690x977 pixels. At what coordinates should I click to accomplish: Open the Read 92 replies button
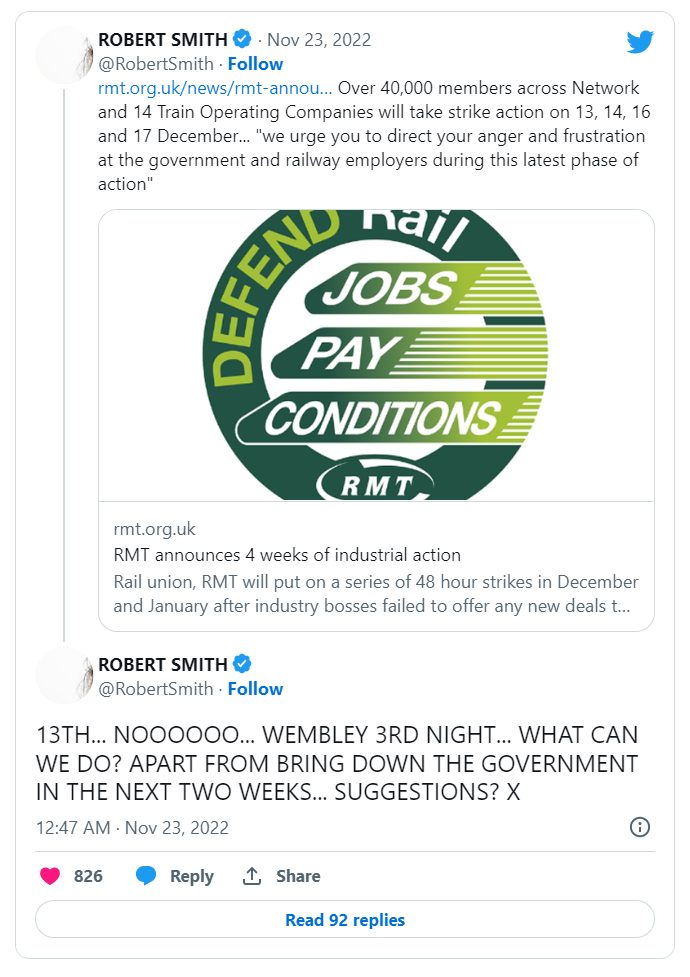click(345, 920)
